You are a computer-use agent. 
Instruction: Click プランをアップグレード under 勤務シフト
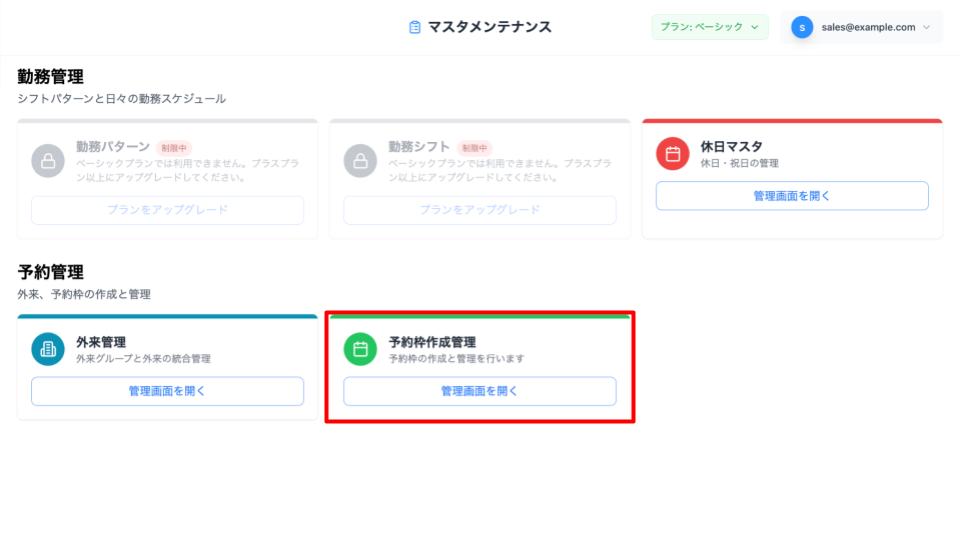(479, 210)
